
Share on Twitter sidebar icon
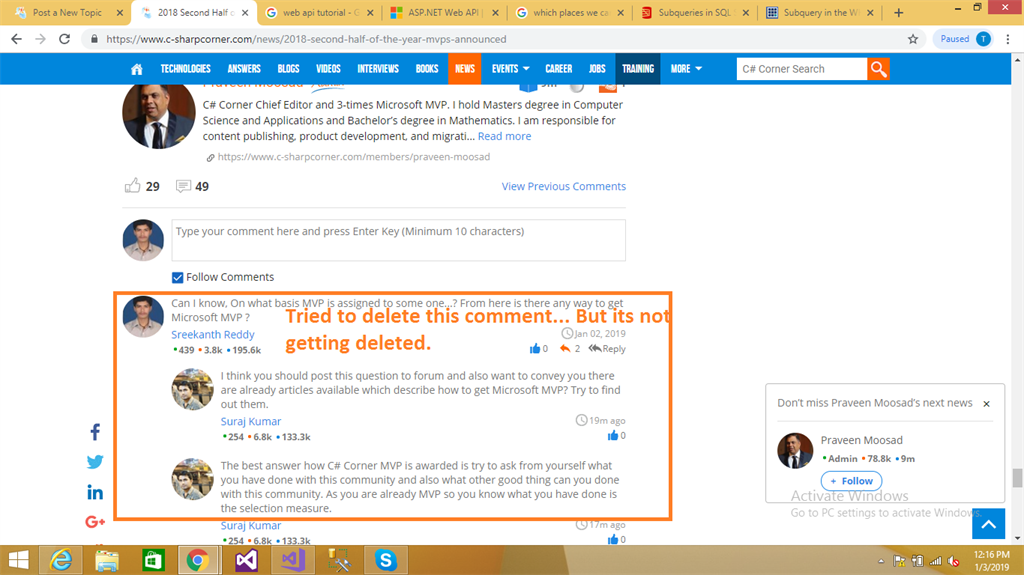click(95, 462)
